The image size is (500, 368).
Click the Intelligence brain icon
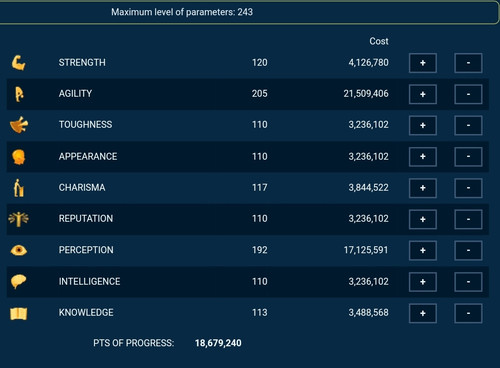tap(19, 281)
